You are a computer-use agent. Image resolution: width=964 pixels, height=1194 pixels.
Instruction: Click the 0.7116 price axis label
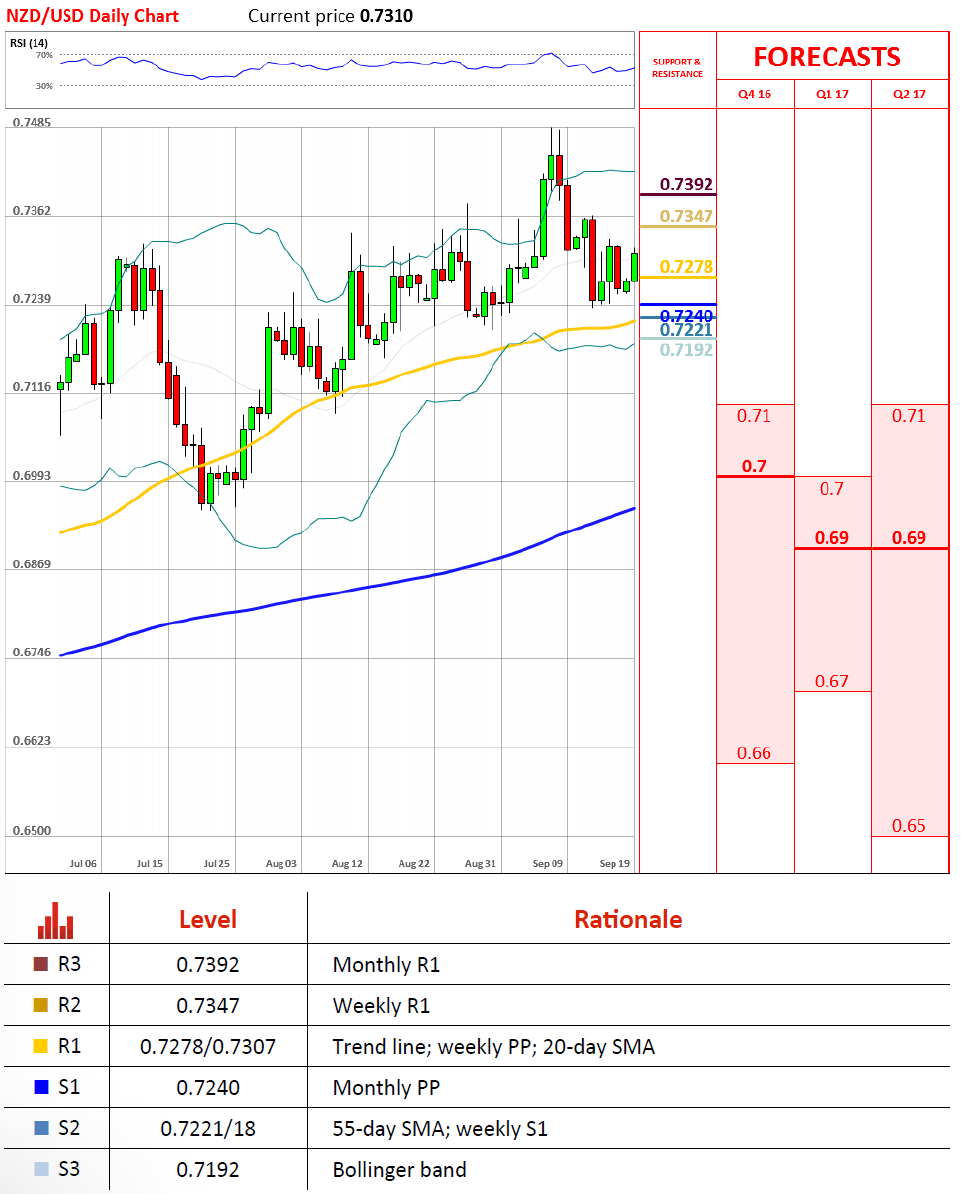(x=32, y=387)
